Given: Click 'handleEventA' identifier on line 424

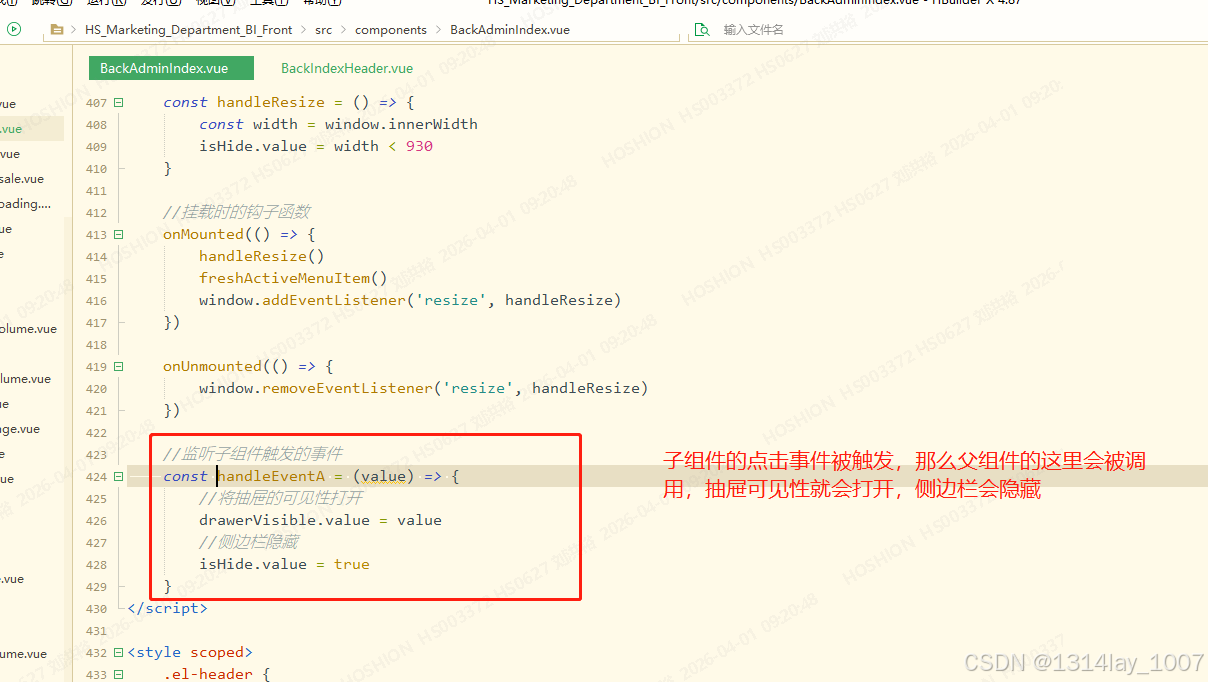Looking at the screenshot, I should (x=271, y=476).
